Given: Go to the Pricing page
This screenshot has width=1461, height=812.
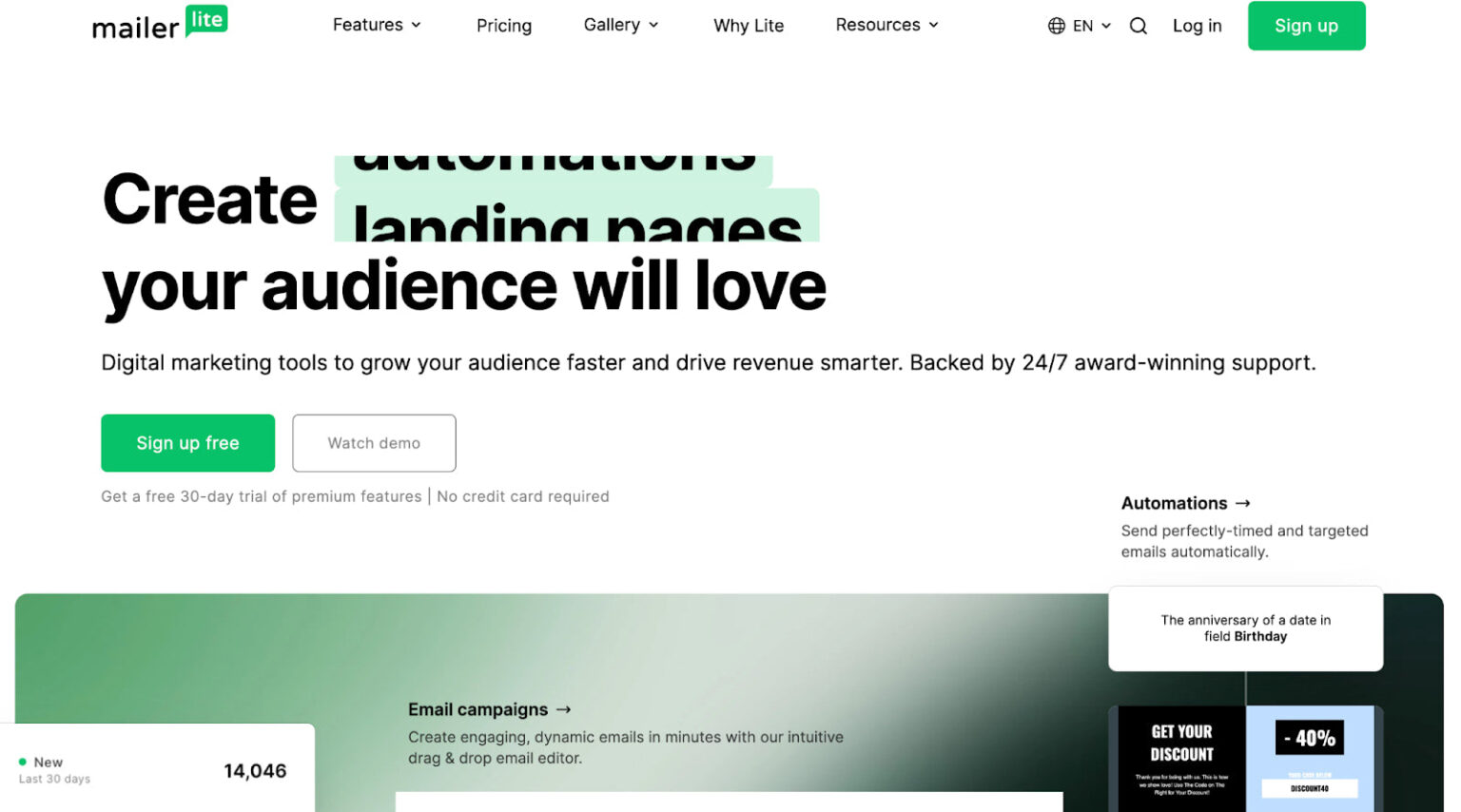Looking at the screenshot, I should point(504,26).
